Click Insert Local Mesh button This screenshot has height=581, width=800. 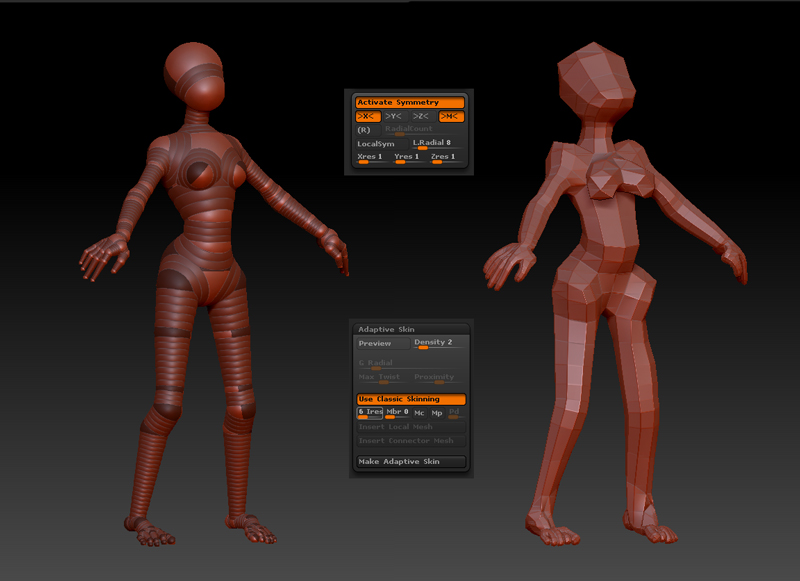click(x=411, y=427)
